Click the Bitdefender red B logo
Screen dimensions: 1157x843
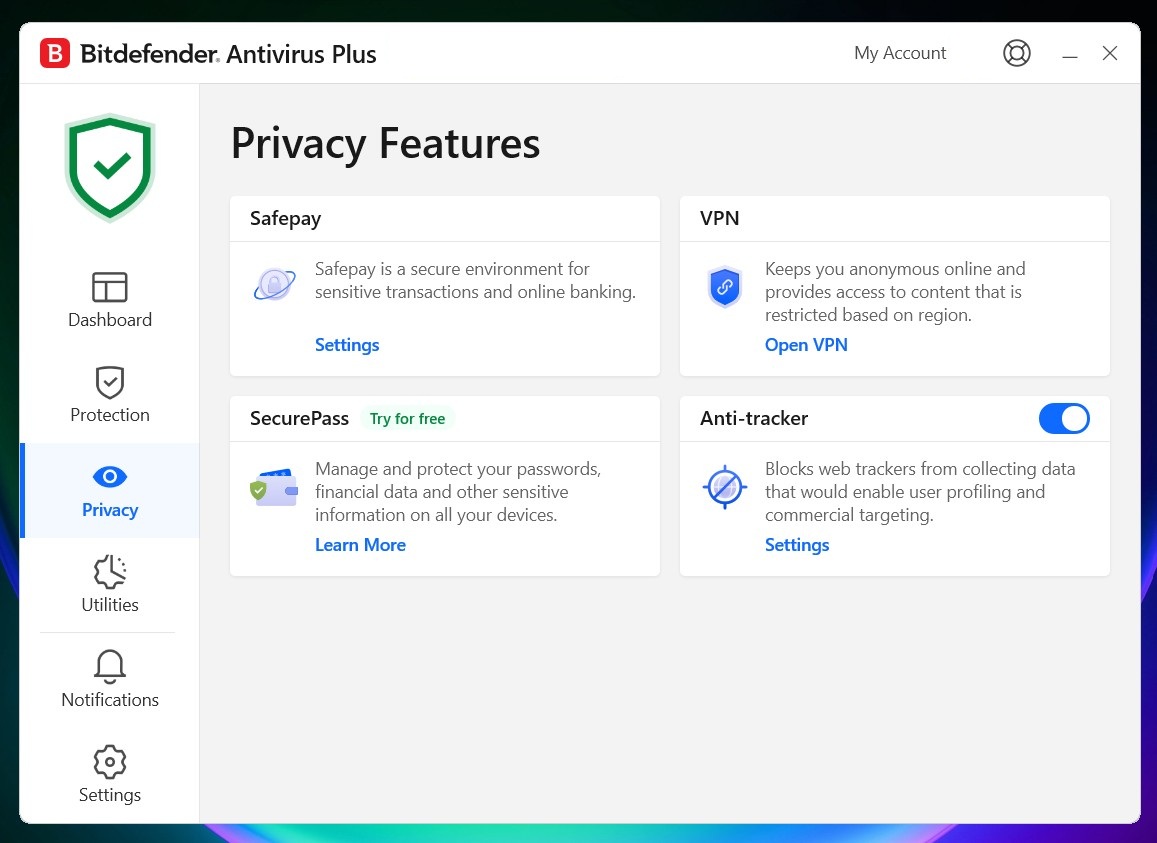[x=55, y=53]
